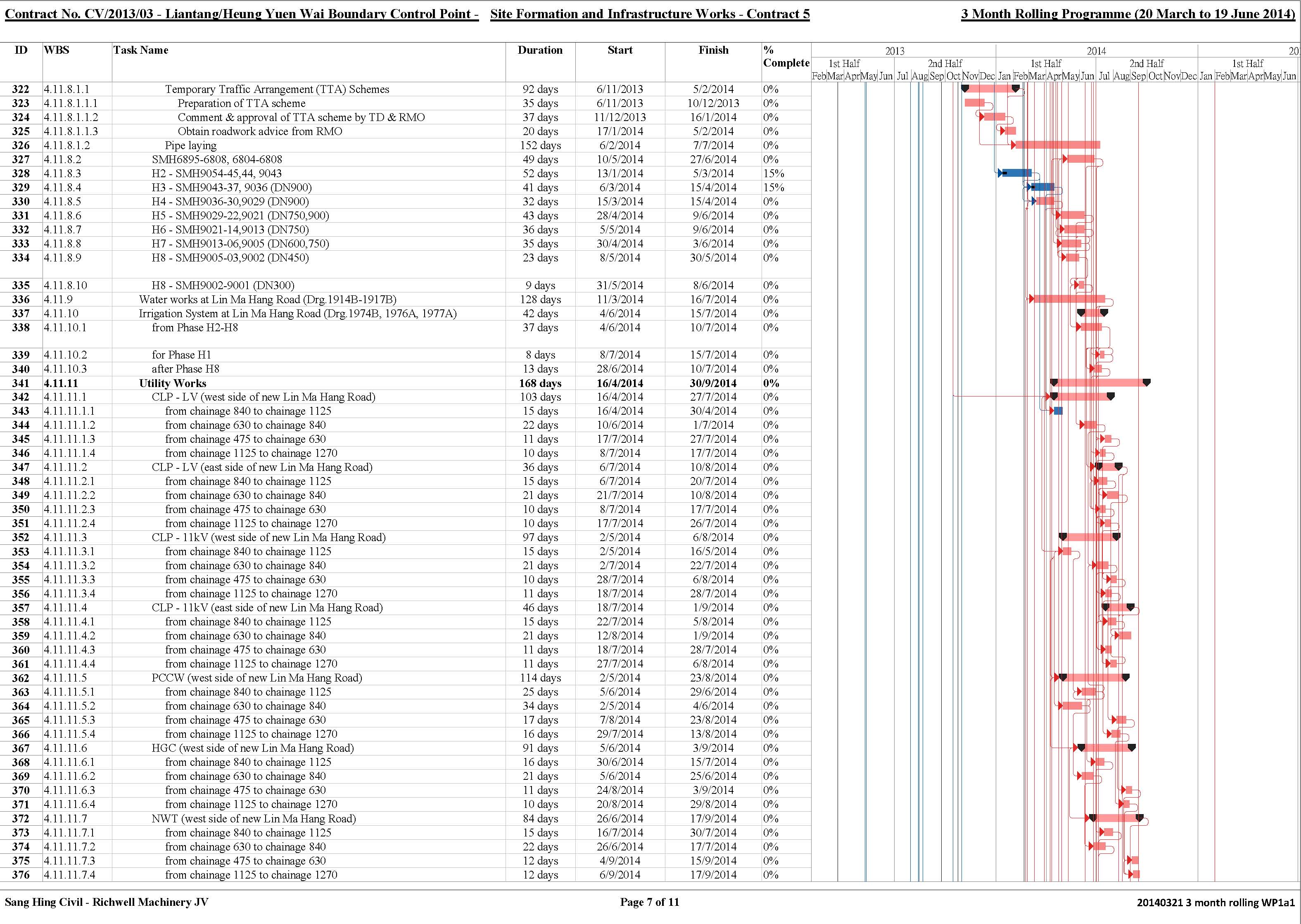This screenshot has height=924, width=1301.
Task: Select 'Irrigation System at Lin Ma Hang Road' task
Action: click(x=297, y=314)
